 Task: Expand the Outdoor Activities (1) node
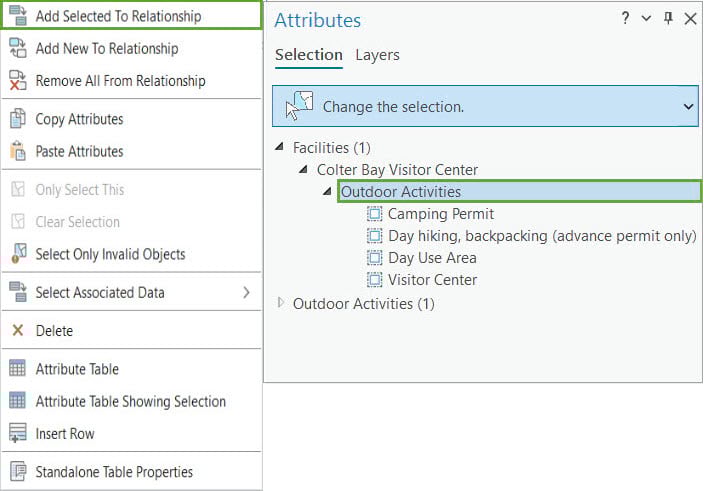pos(281,303)
